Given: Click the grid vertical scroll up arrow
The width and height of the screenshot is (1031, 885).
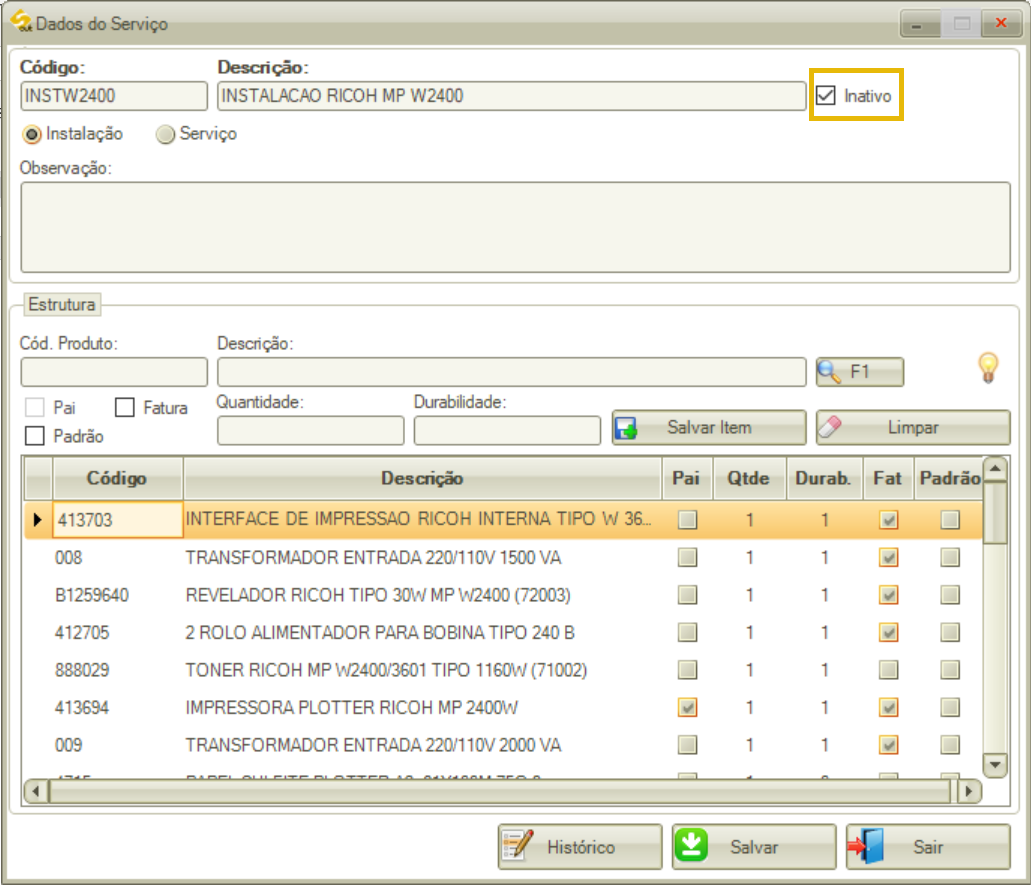Looking at the screenshot, I should (995, 469).
